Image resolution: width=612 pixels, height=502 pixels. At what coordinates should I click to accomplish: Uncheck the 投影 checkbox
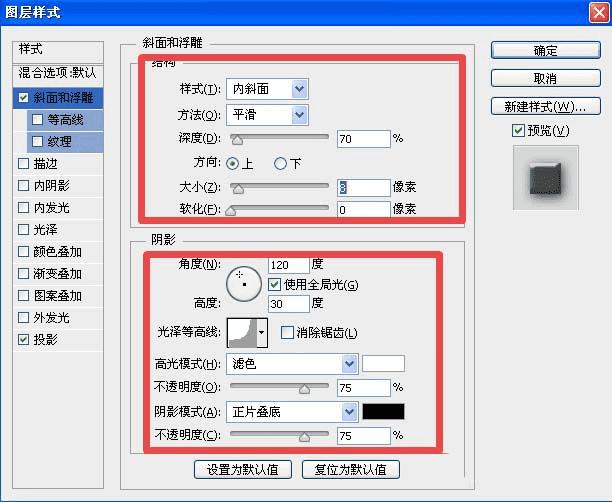tap(23, 340)
